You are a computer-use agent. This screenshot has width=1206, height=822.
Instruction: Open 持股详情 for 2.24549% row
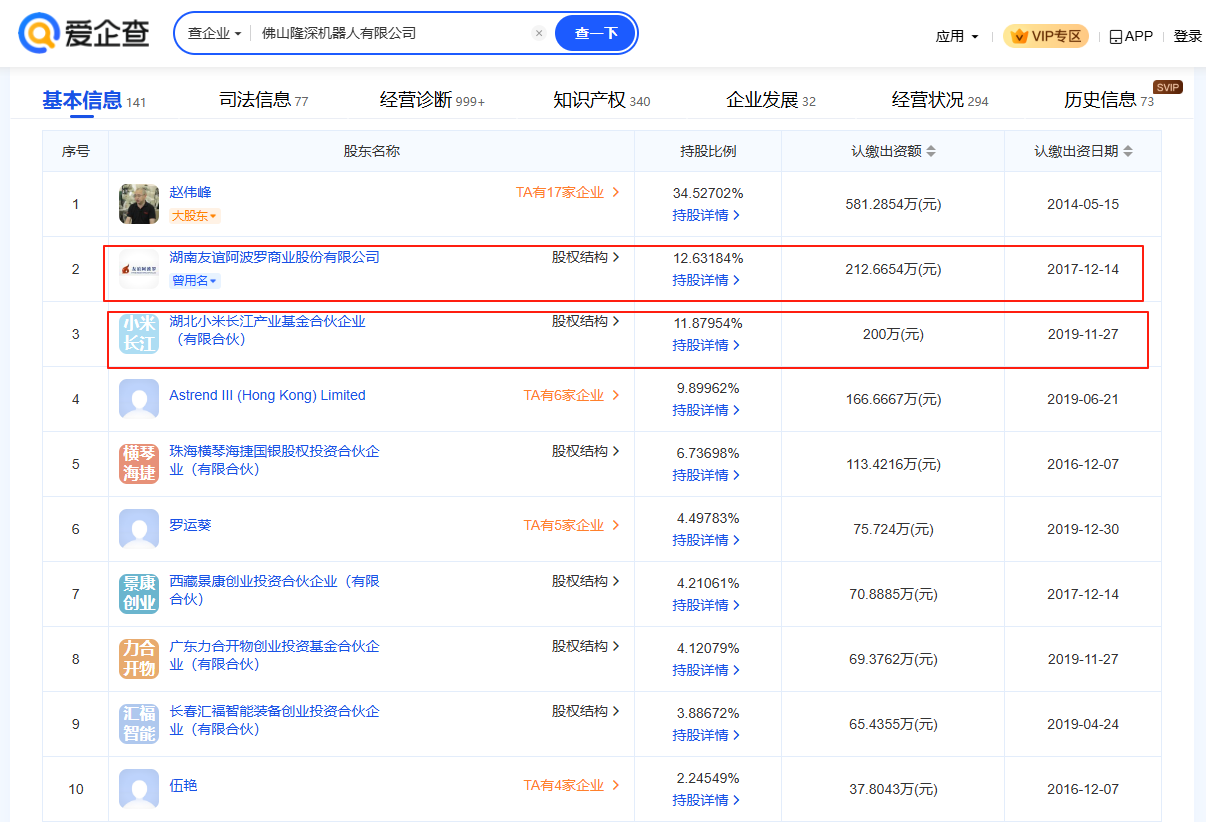[707, 800]
